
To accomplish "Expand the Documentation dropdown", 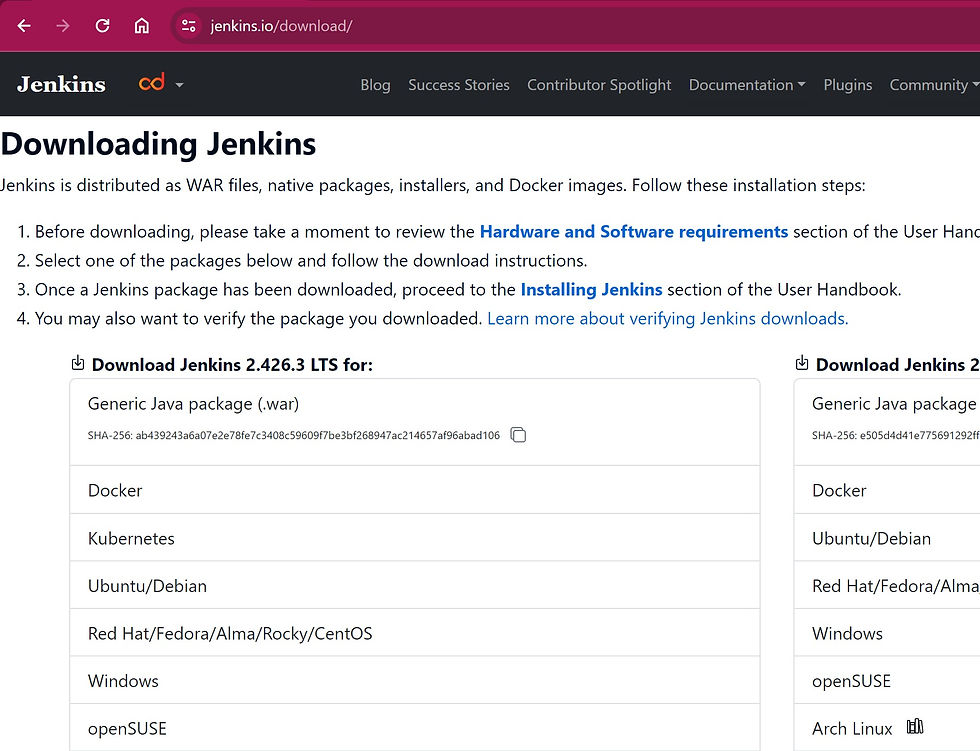I will (747, 85).
